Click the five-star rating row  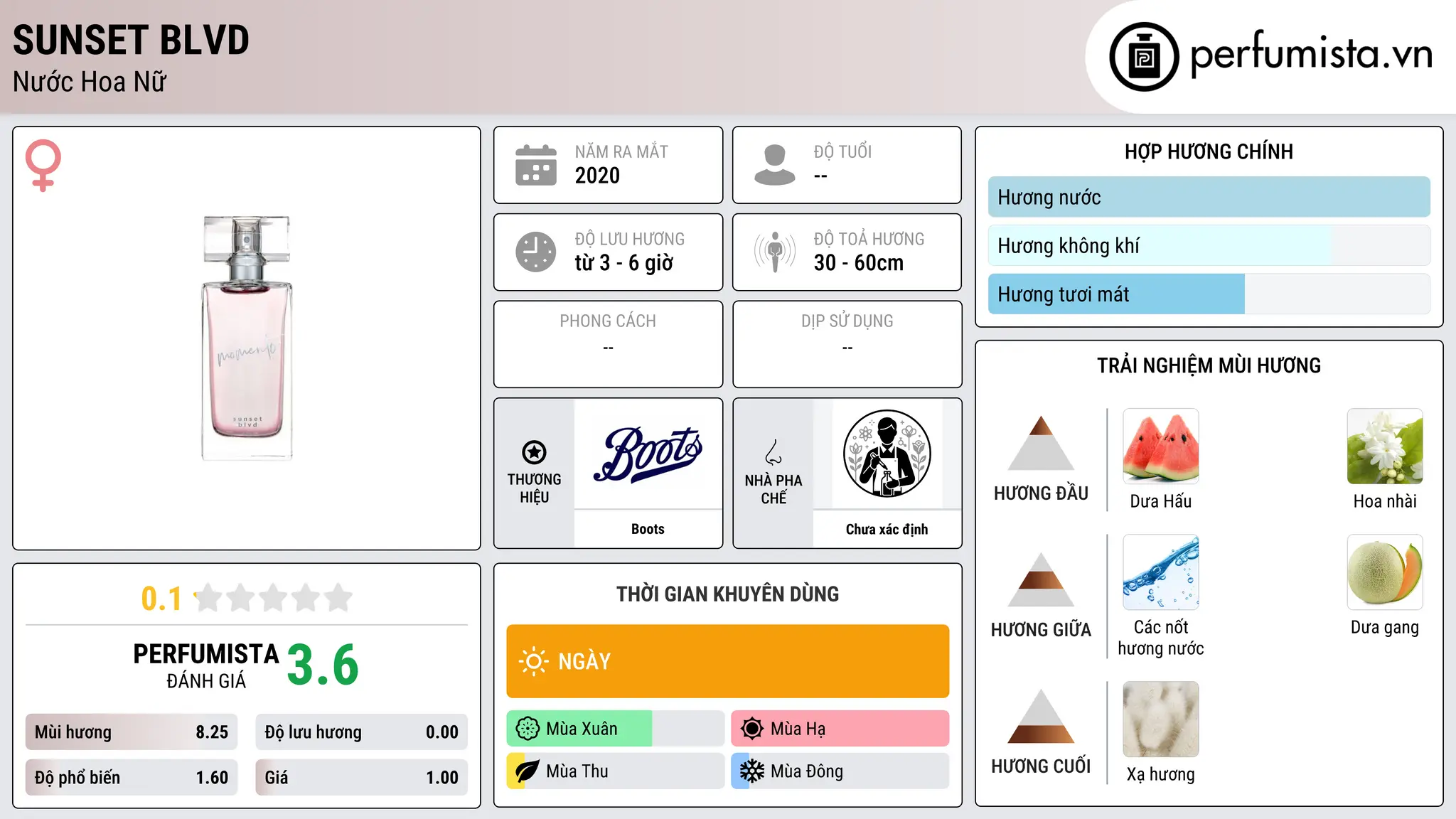point(274,598)
